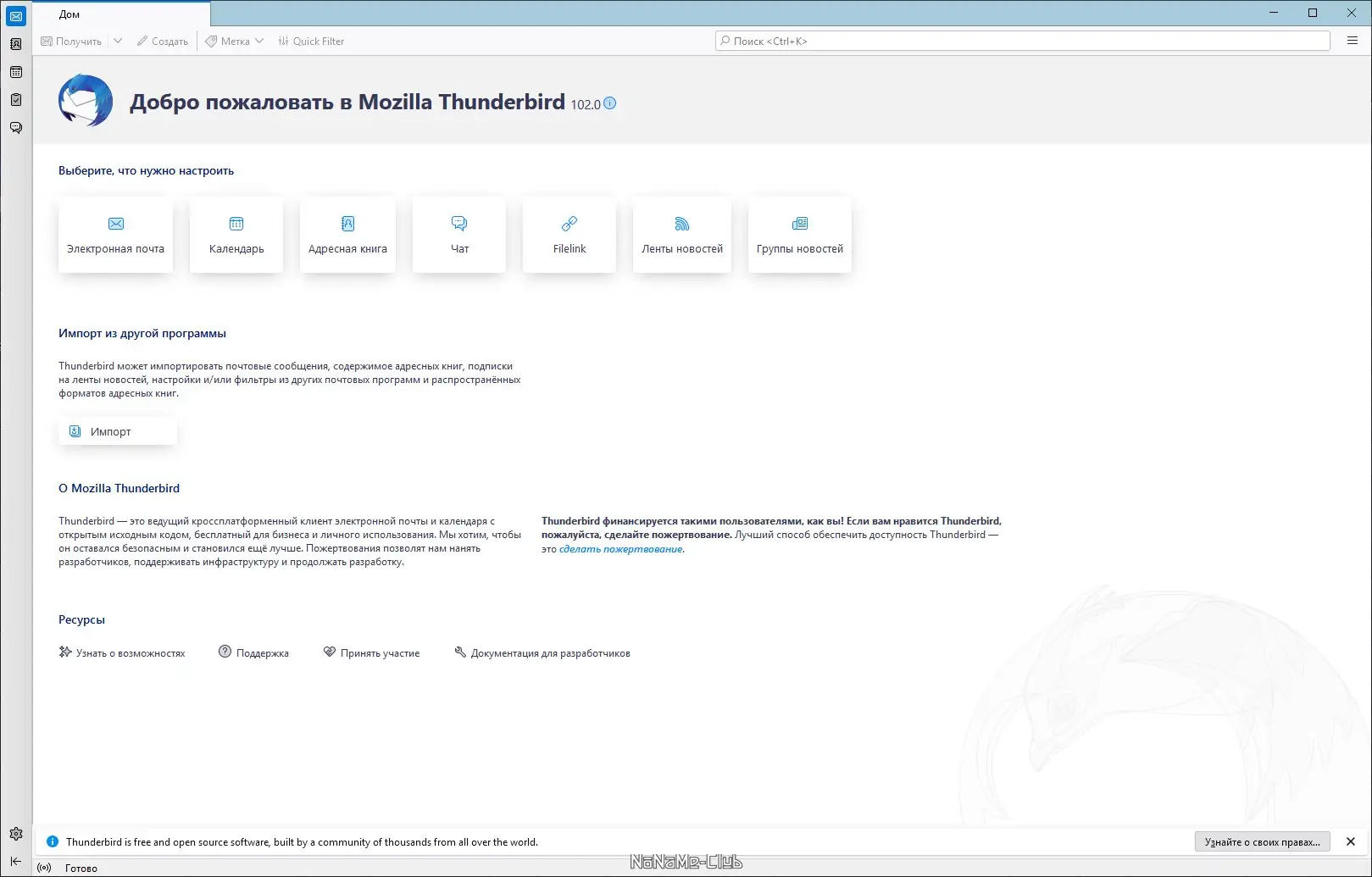The width and height of the screenshot is (1372, 877).
Task: Click the Готово status text
Action: click(x=81, y=868)
